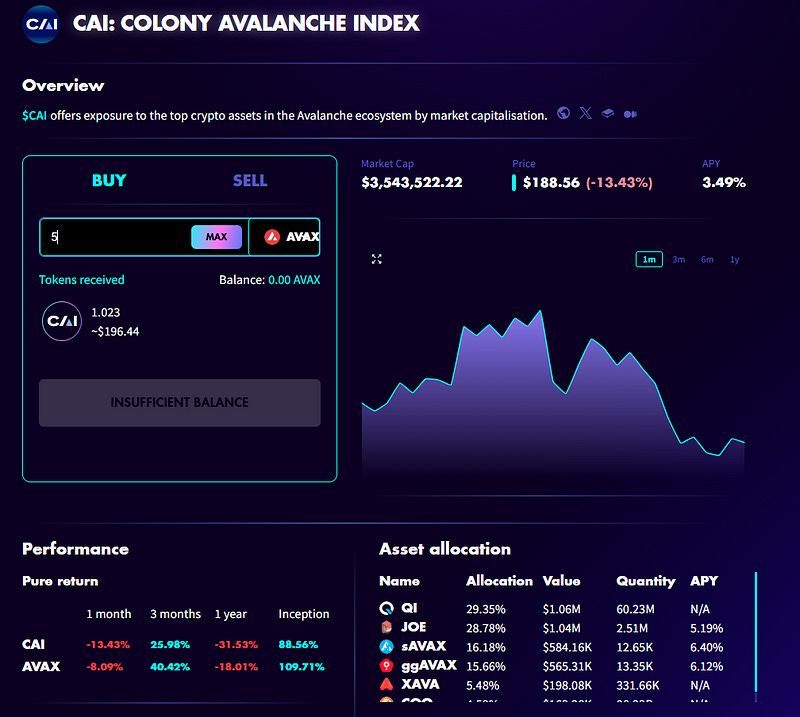Click the $CAI link in overview

(x=34, y=116)
